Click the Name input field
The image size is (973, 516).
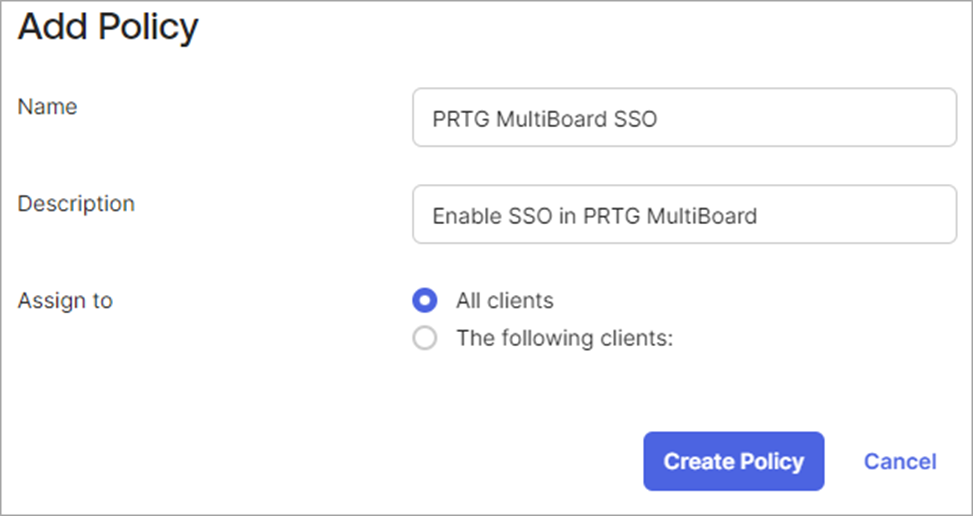[684, 117]
